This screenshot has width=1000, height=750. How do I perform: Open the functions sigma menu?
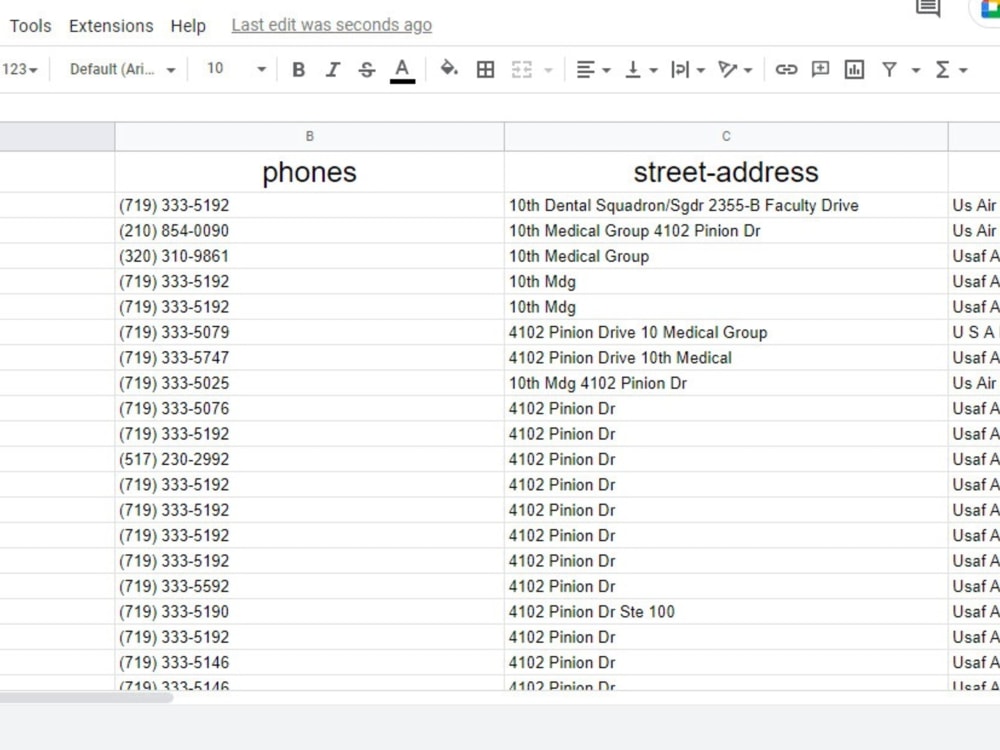(951, 70)
